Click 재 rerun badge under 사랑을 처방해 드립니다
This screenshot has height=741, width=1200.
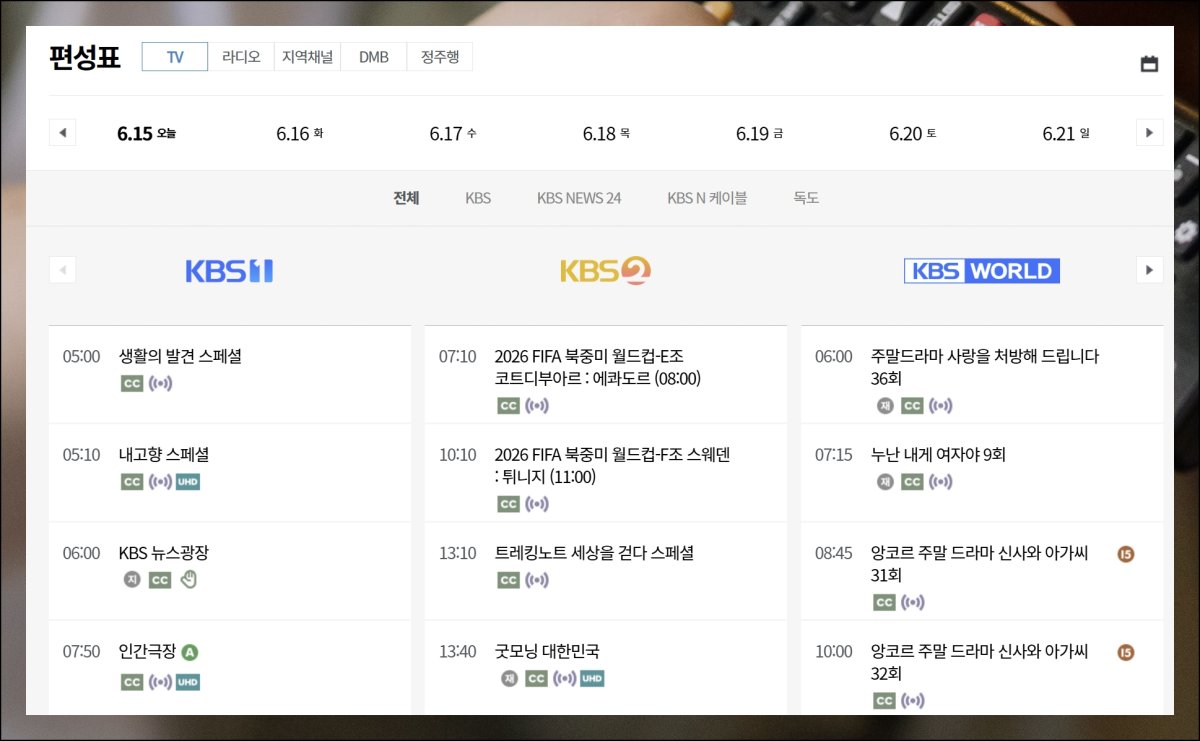point(885,406)
